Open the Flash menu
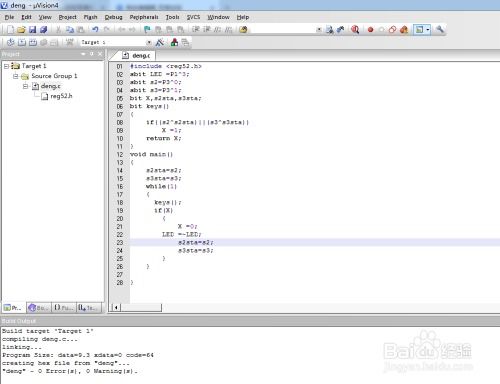This screenshot has width=500, height=384. point(90,17)
